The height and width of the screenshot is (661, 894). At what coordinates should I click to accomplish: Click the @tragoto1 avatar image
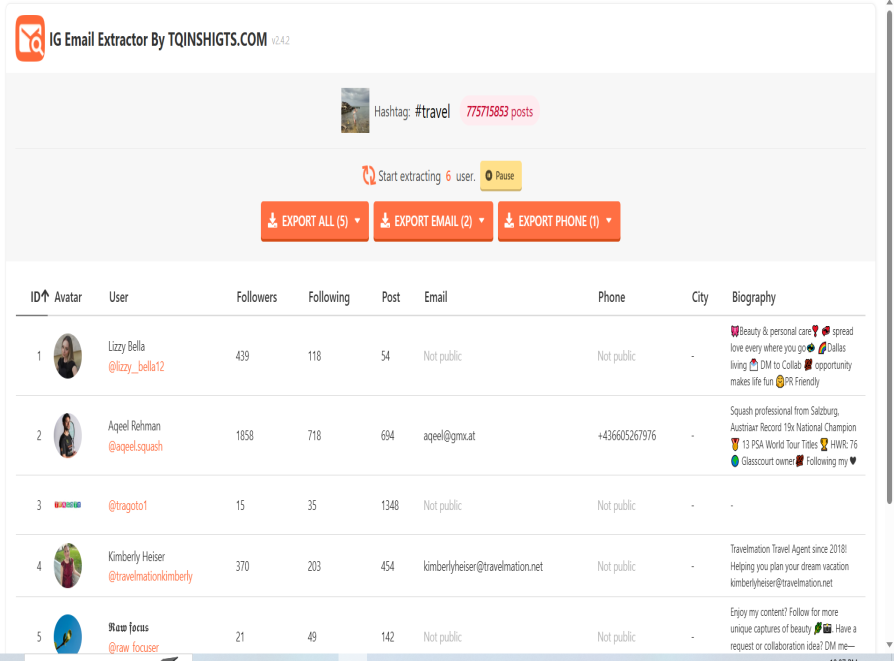[68, 505]
